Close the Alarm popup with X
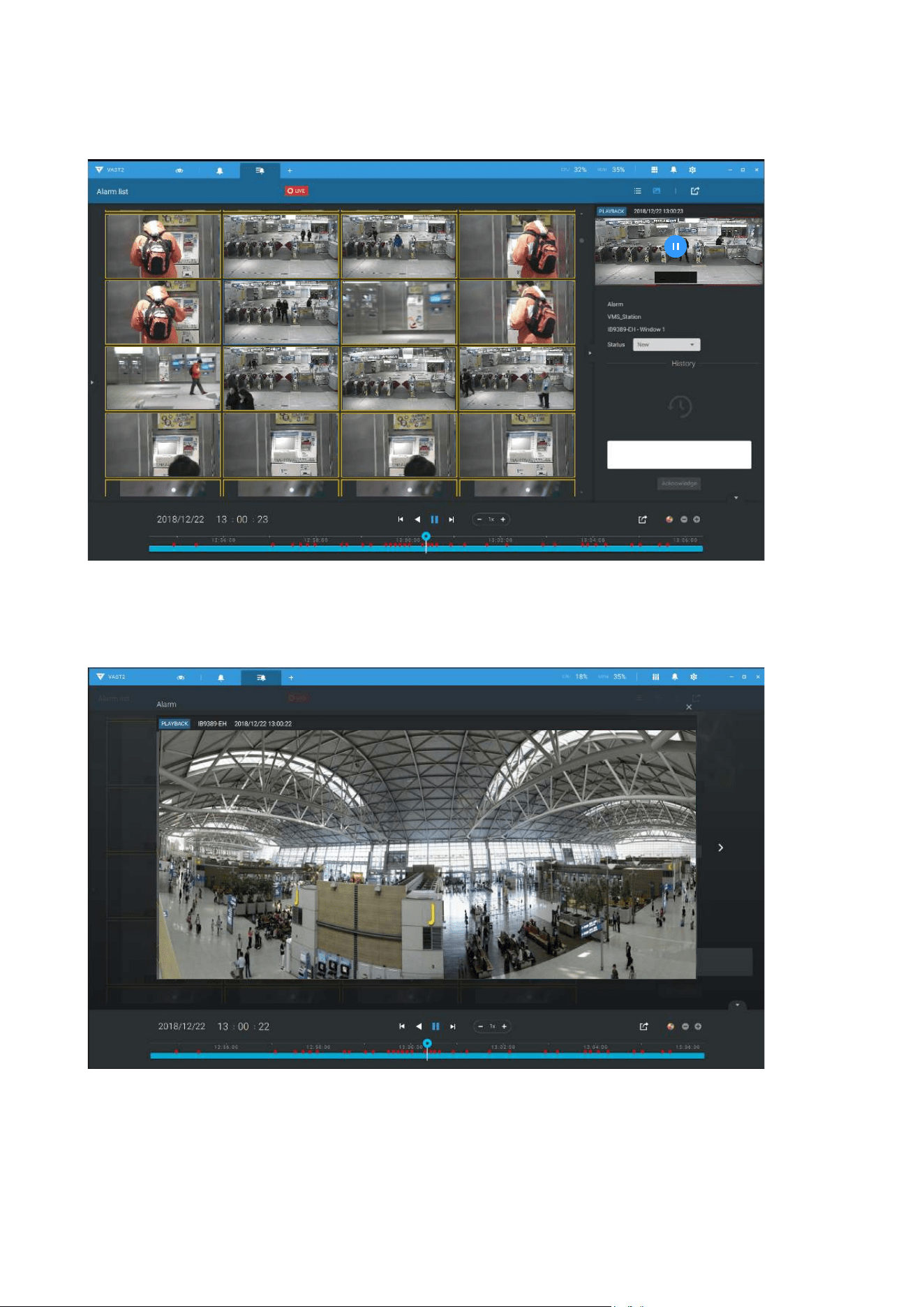Viewport: 924px width, 1307px height. [689, 707]
